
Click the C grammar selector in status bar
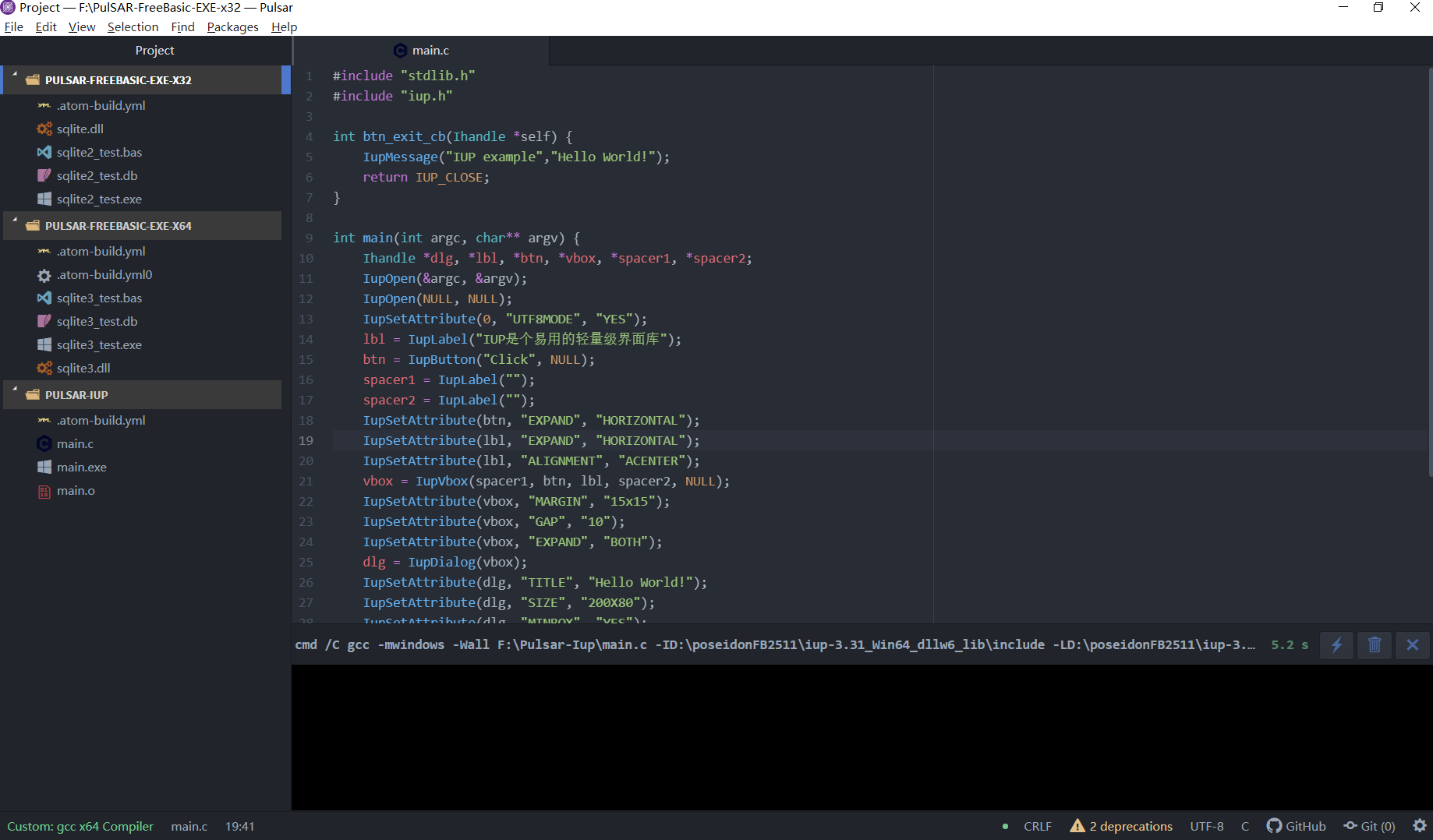[x=1245, y=826]
